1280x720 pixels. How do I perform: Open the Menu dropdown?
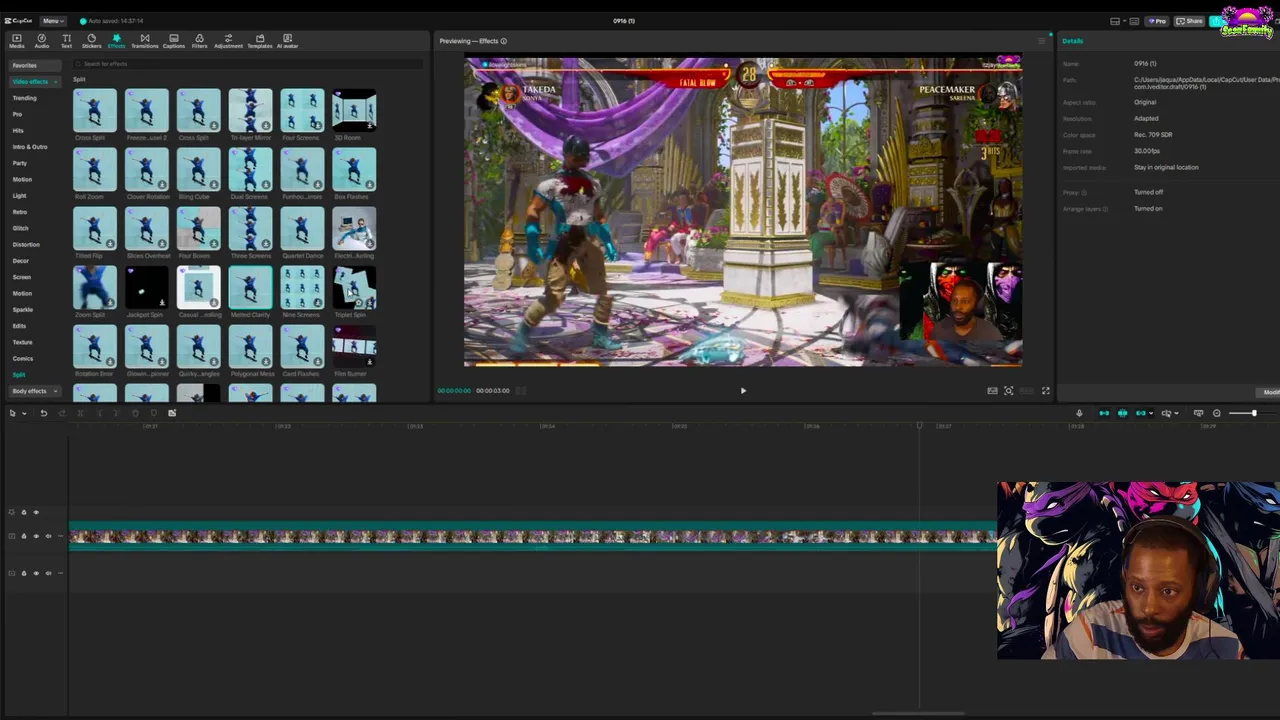point(53,21)
